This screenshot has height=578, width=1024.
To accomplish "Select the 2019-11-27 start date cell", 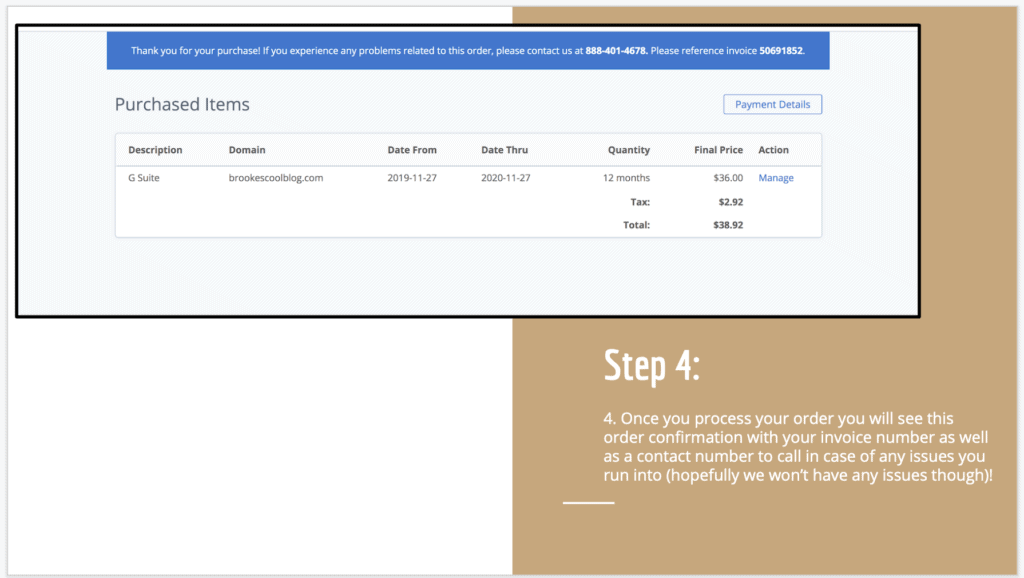I will pyautogui.click(x=412, y=178).
